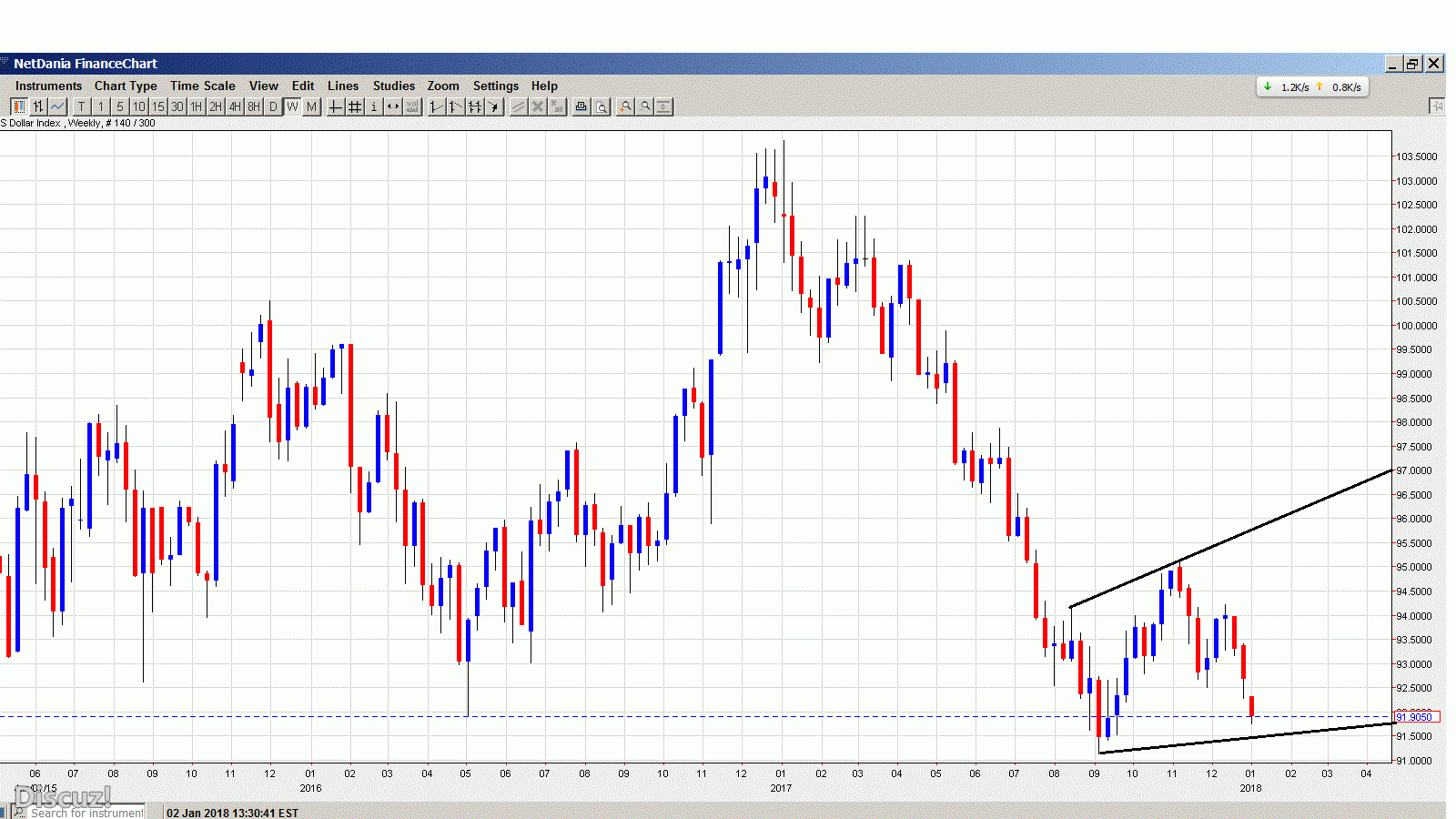Select the candlestick chart type icon
Viewport: 1456px width, 819px height.
(x=19, y=106)
